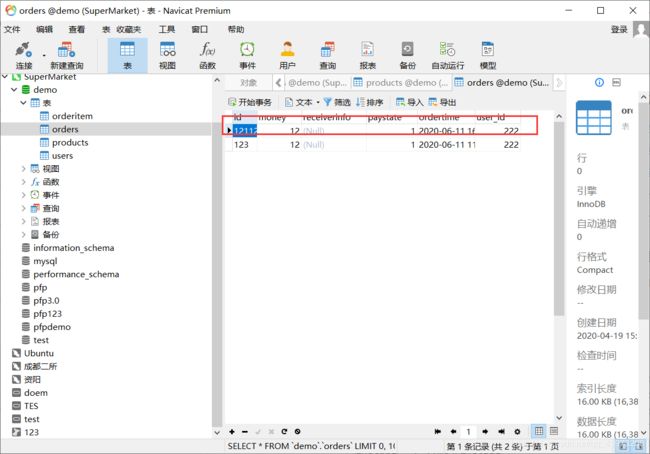Click the refresh icon in grid footer
Viewport: 650px width, 454px height.
[284, 432]
